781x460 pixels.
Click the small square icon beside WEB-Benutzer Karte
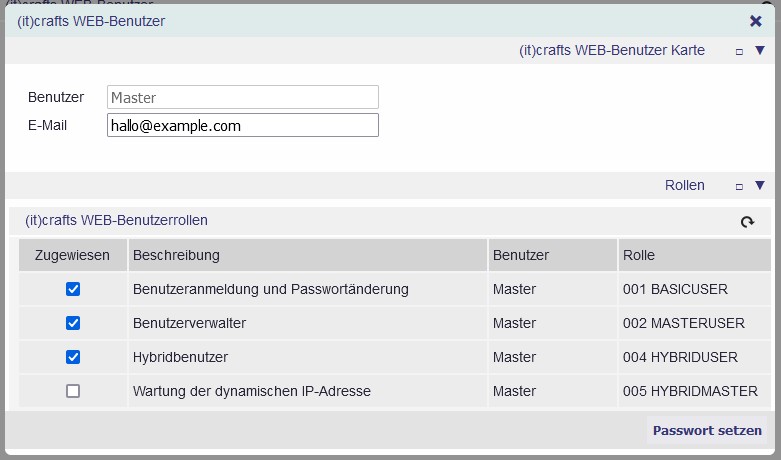click(x=739, y=52)
